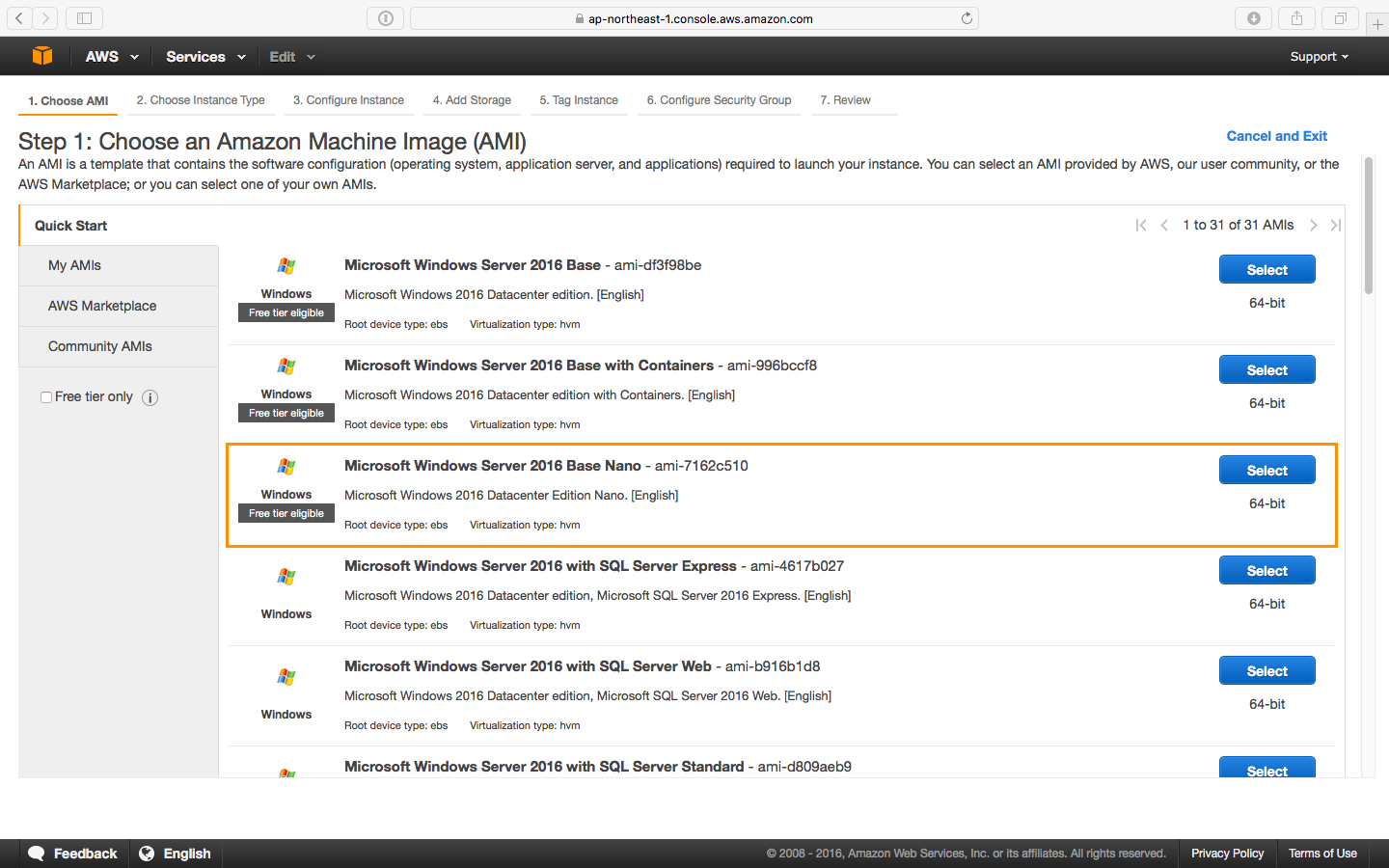Go to previous page of AMIs
This screenshot has height=868, width=1389.
[1164, 225]
